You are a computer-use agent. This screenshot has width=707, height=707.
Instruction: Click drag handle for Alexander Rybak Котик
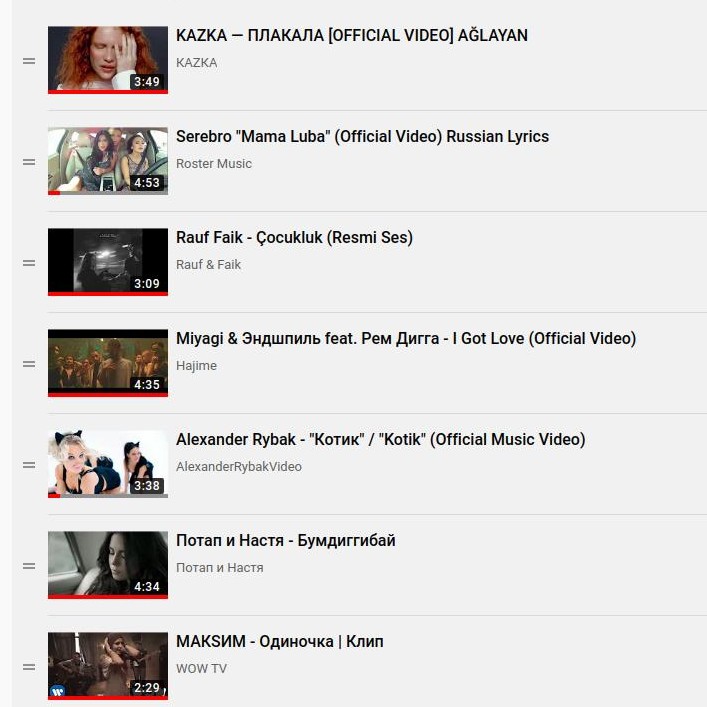tap(29, 465)
